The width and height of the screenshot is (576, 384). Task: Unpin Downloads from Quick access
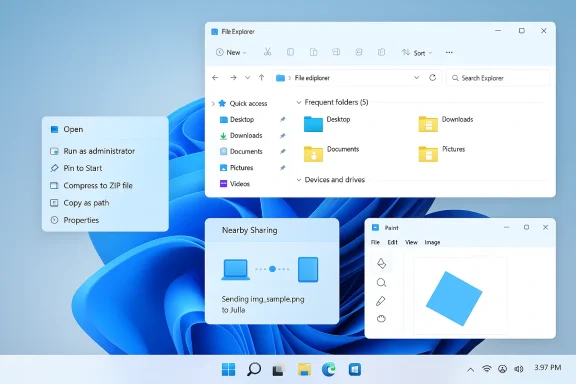pos(282,136)
